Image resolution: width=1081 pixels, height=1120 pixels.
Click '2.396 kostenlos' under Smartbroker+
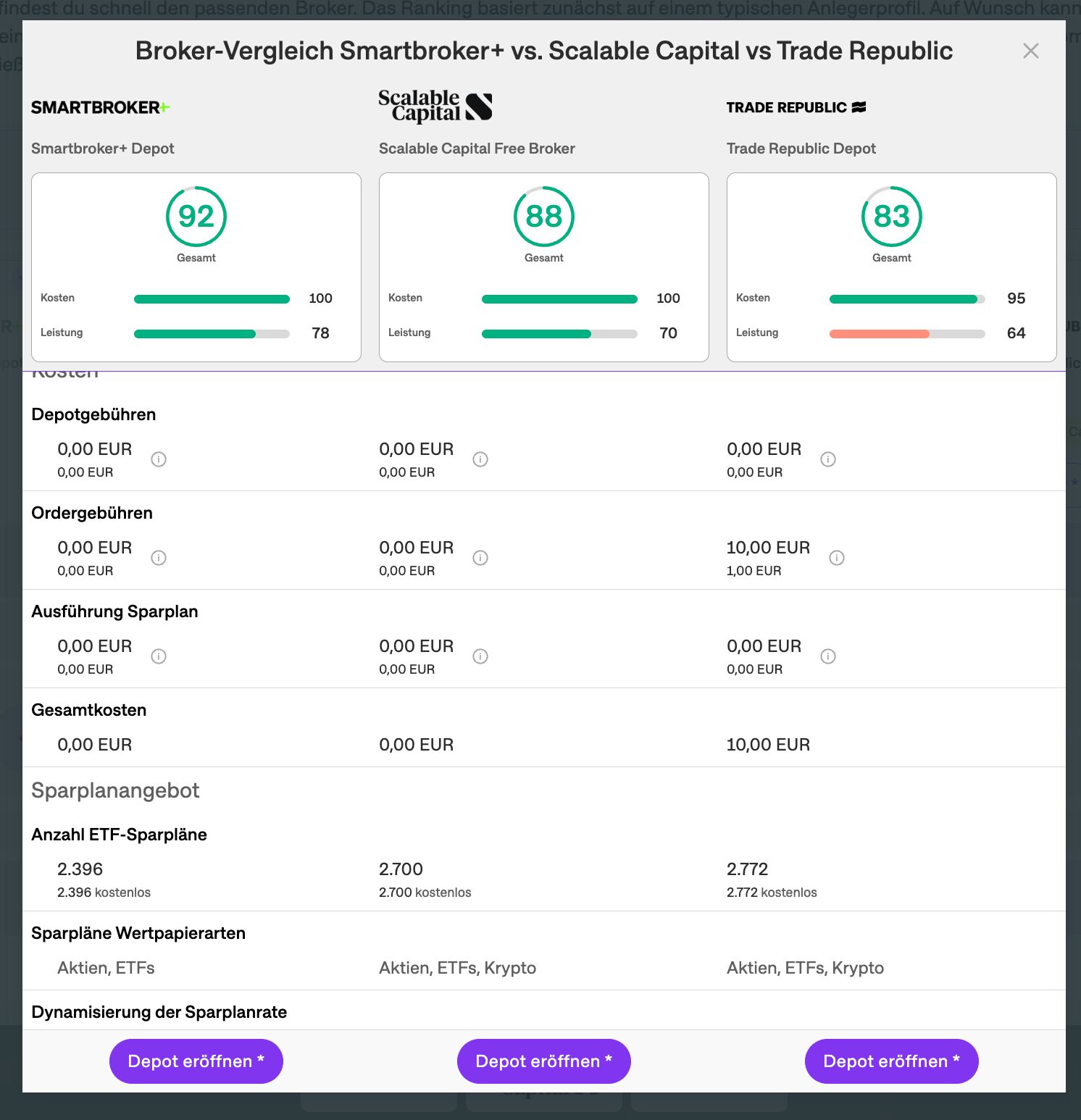[104, 893]
